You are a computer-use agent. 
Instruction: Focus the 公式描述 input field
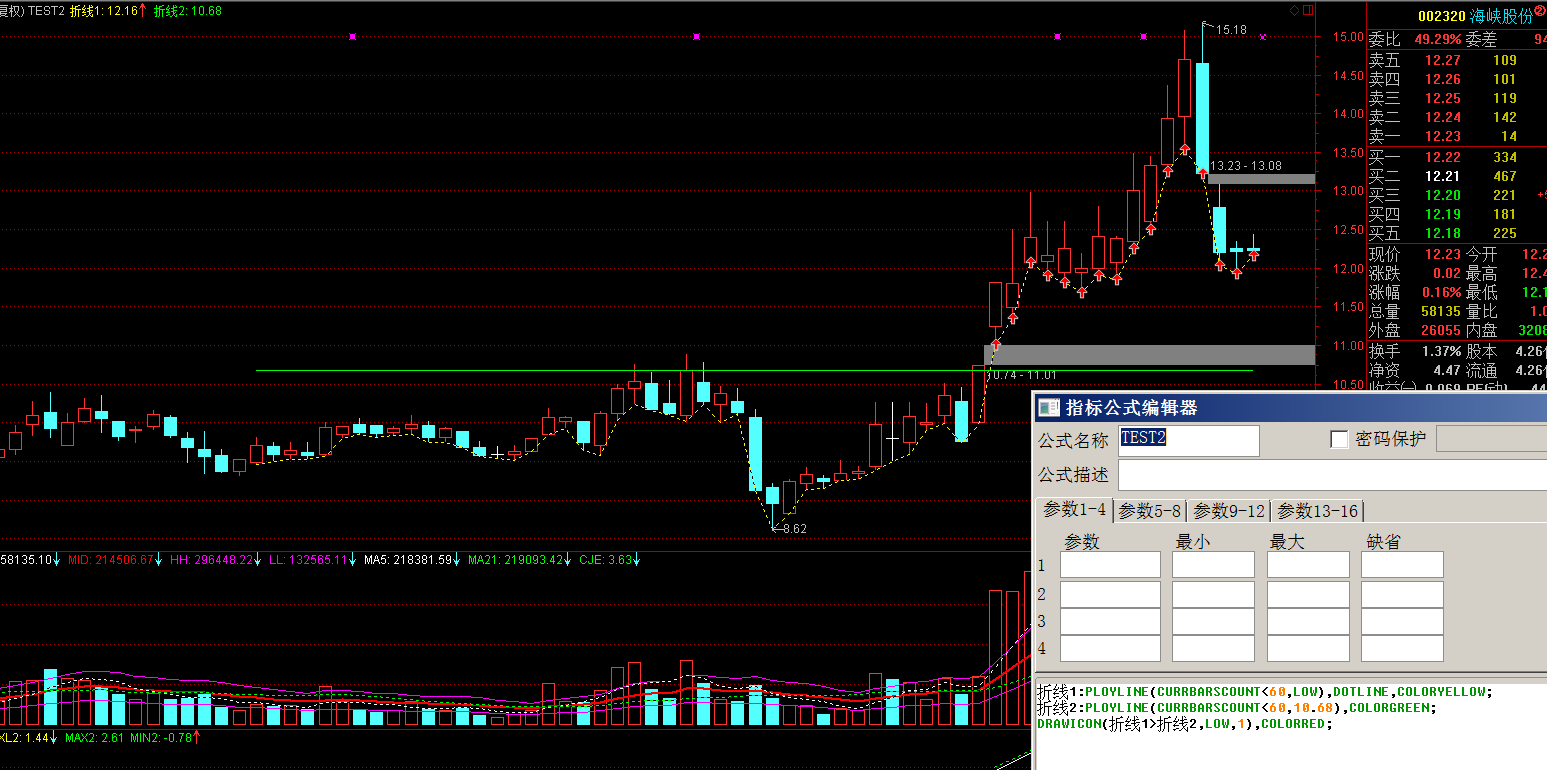pyautogui.click(x=1330, y=475)
